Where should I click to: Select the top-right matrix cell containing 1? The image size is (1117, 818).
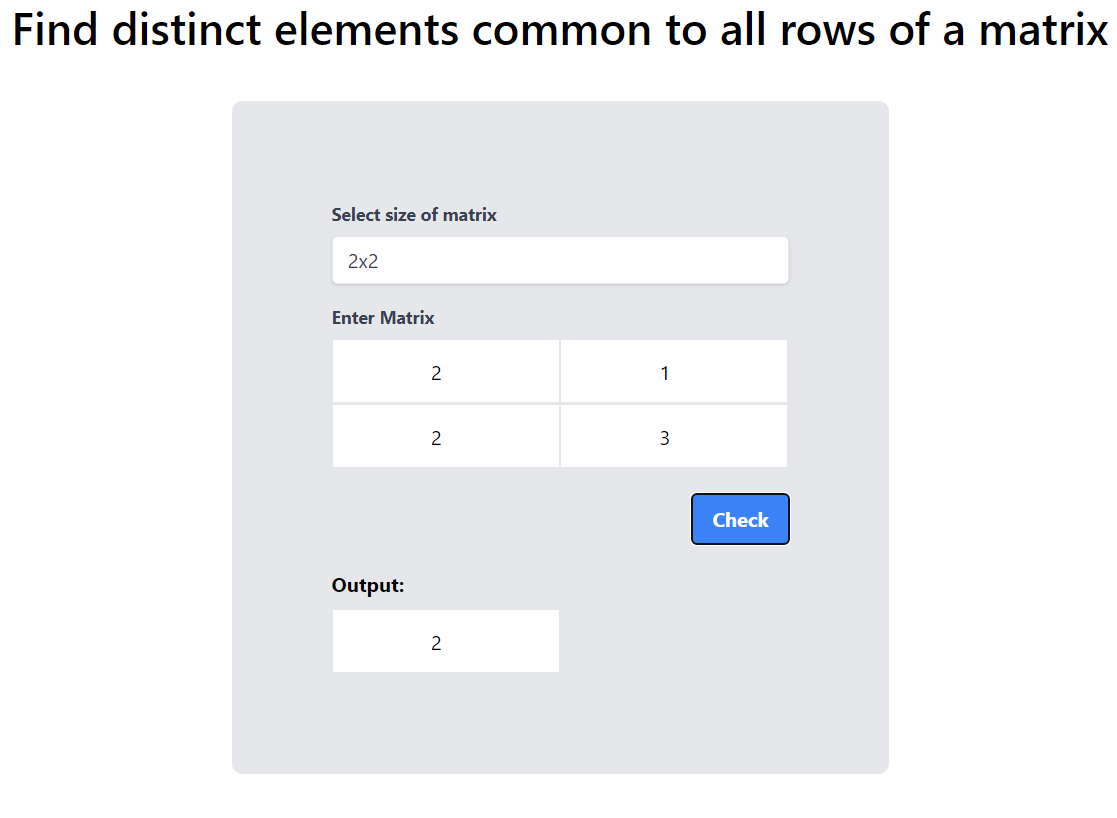[x=674, y=372]
